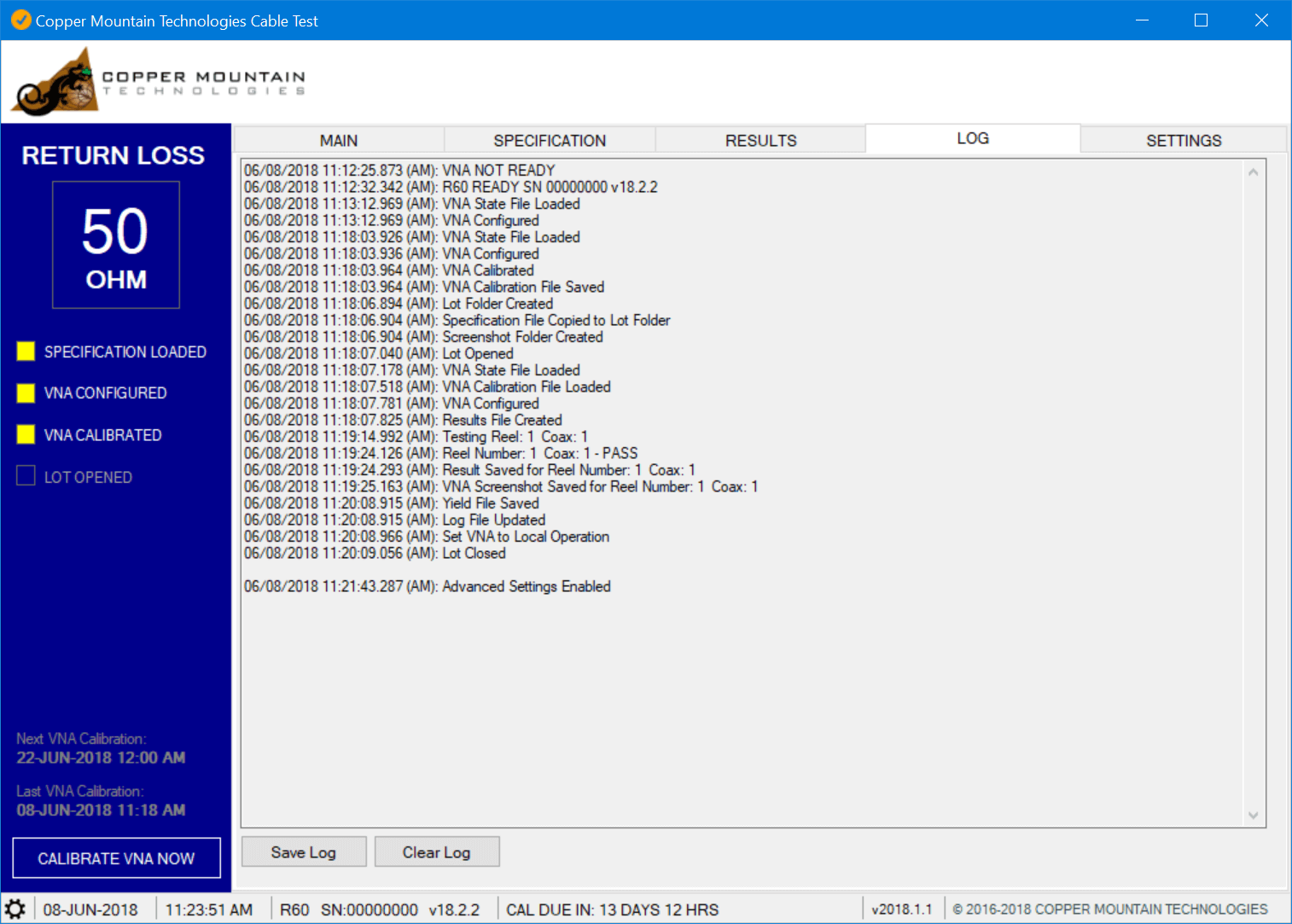Maximize the Cable Test window
The width and height of the screenshot is (1292, 924).
(1201, 20)
